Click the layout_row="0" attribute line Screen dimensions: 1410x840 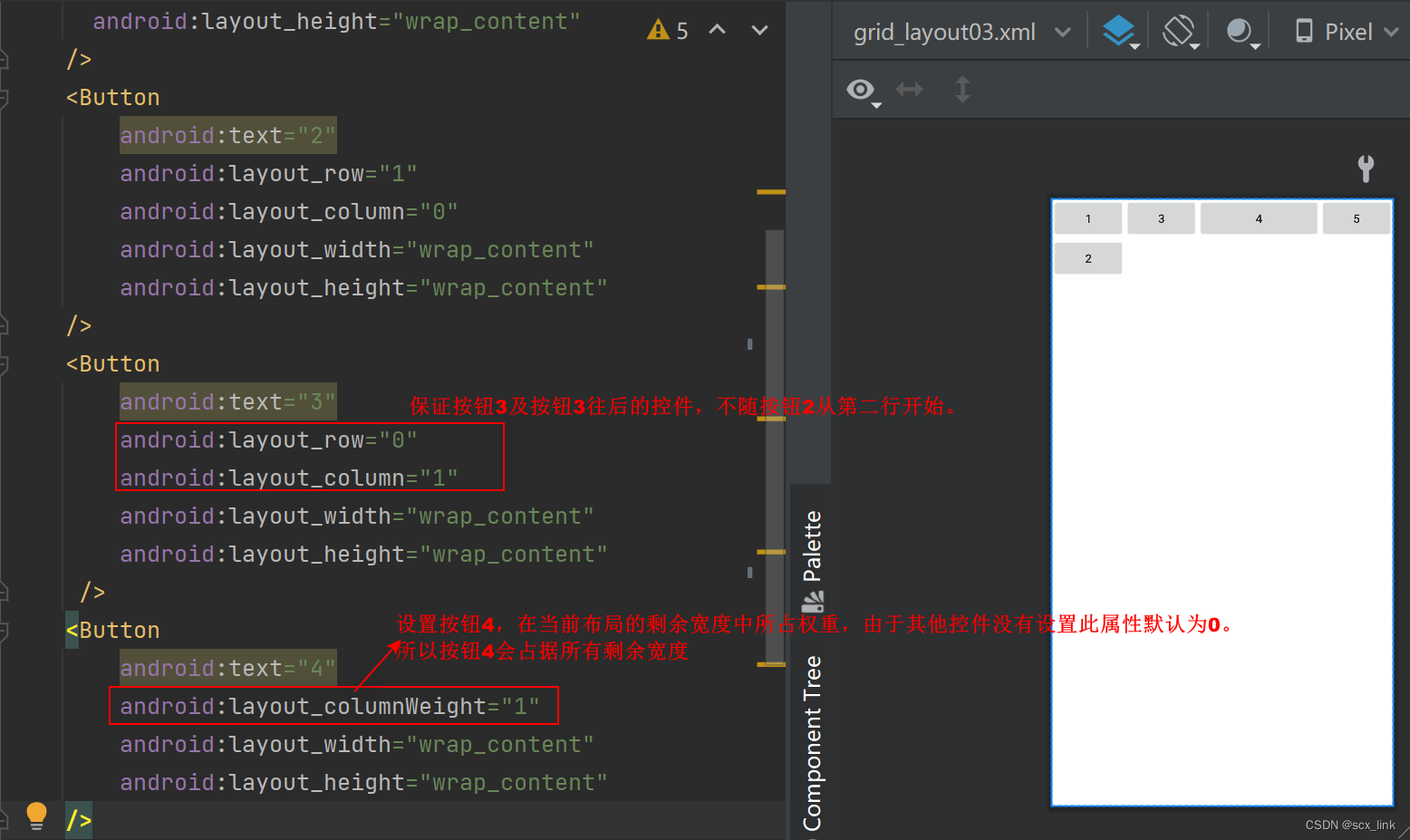pyautogui.click(x=268, y=439)
